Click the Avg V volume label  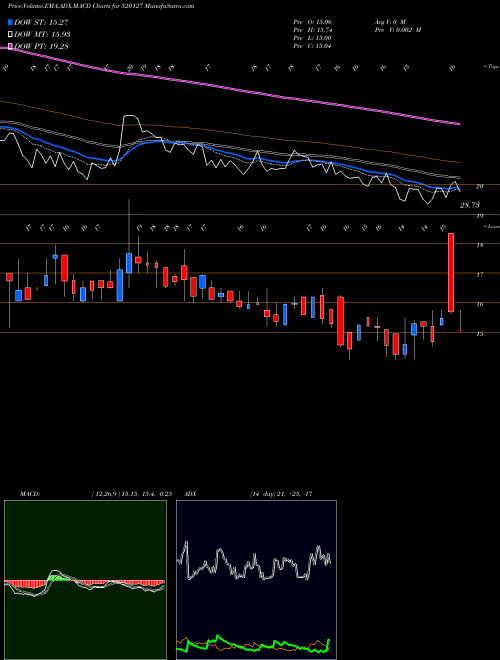point(389,21)
